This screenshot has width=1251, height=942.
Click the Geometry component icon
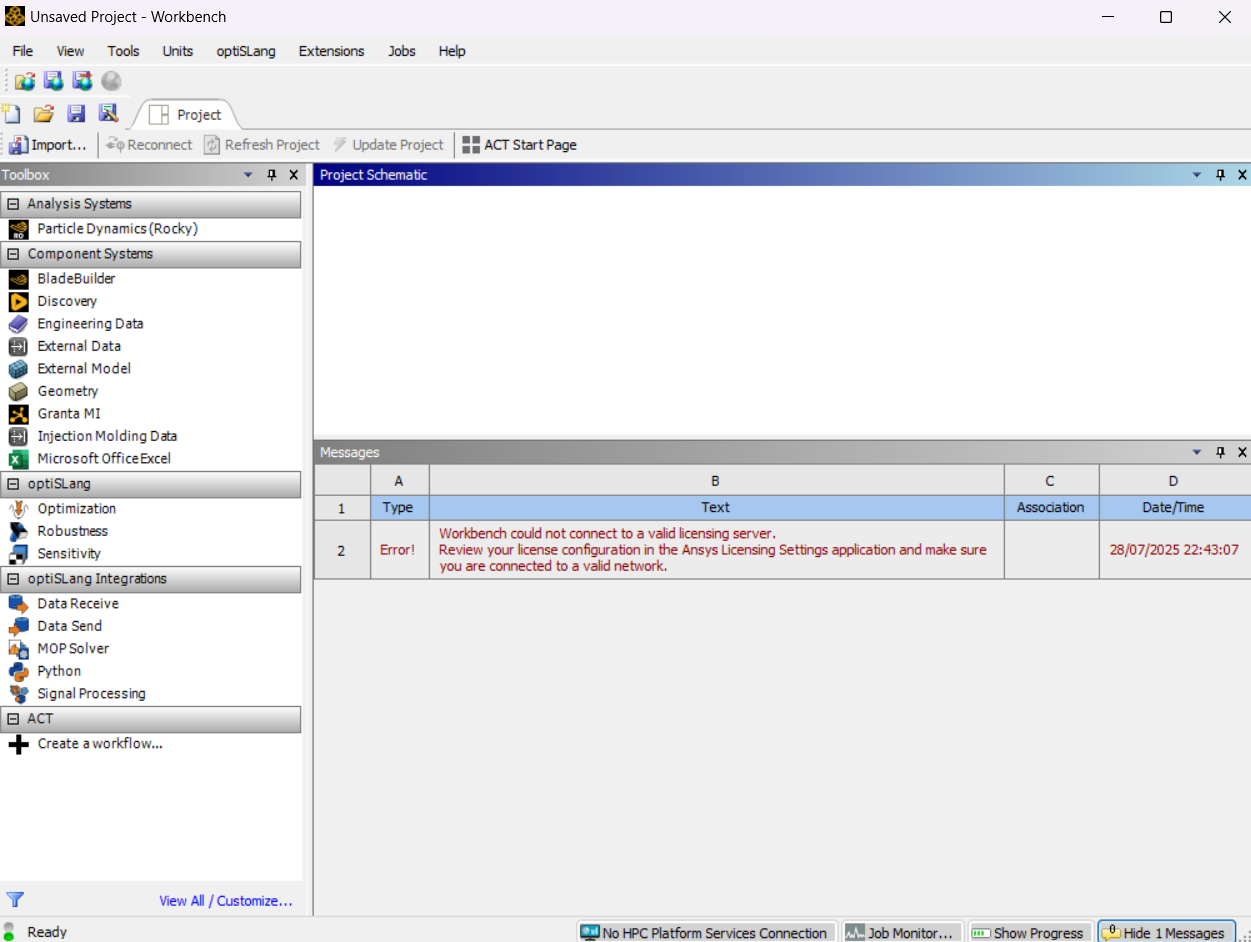pos(18,391)
